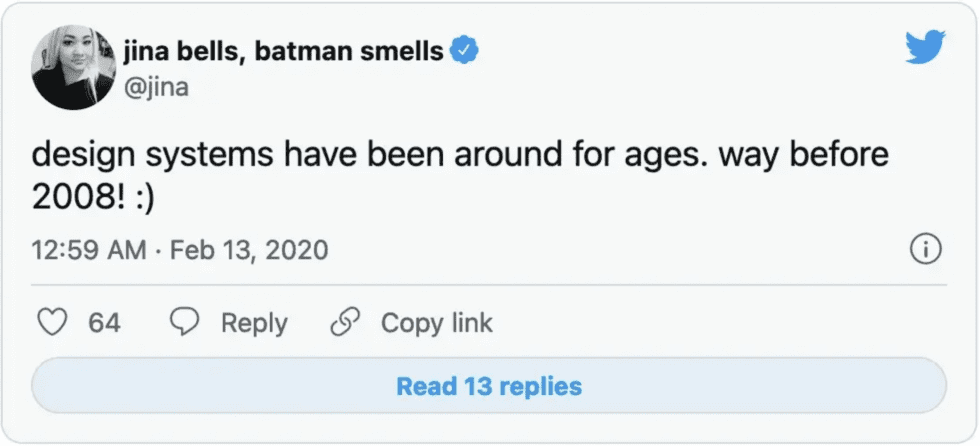Select the Copy link text

click(x=436, y=323)
